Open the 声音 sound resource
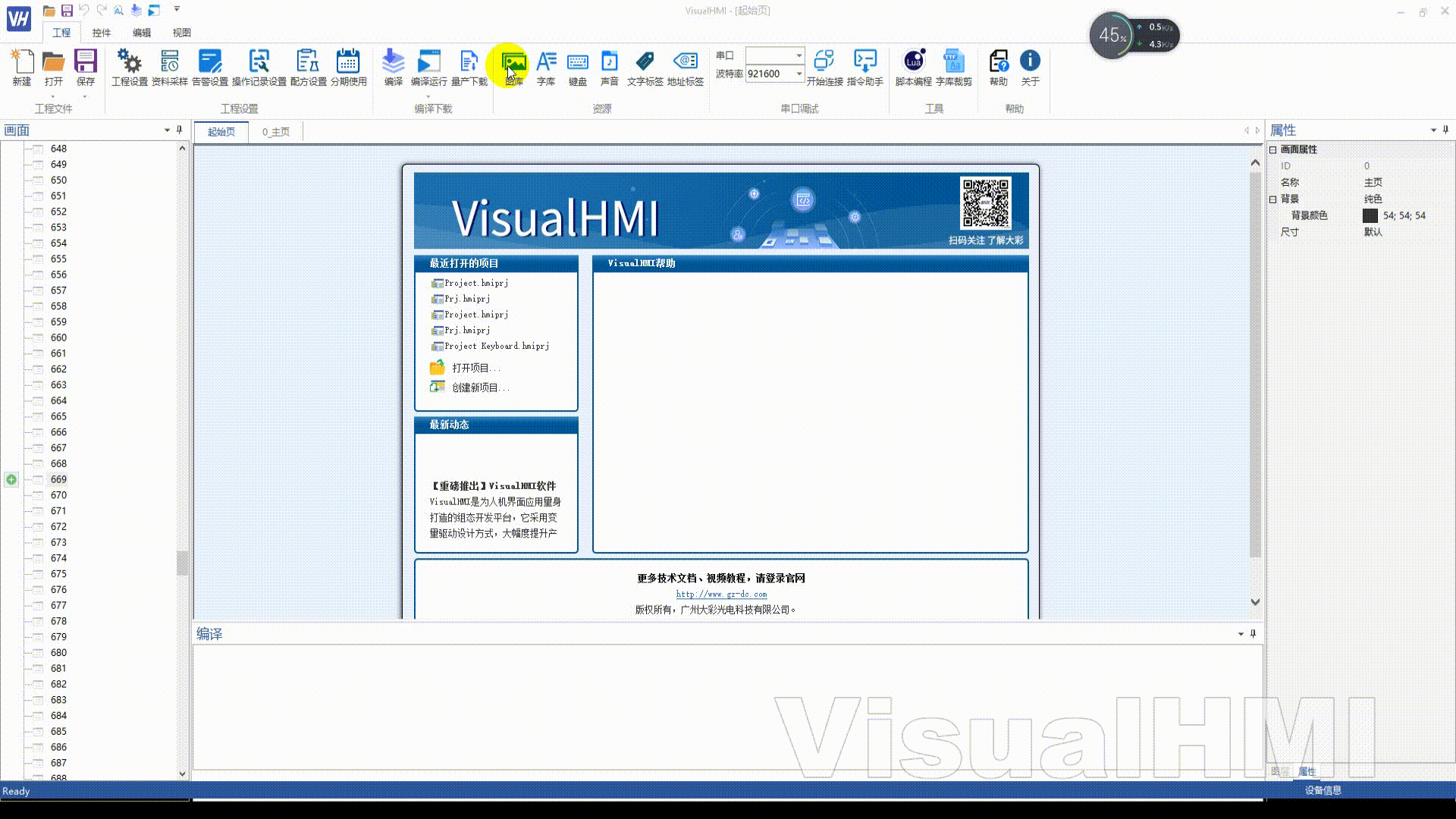The width and height of the screenshot is (1456, 819). 610,67
